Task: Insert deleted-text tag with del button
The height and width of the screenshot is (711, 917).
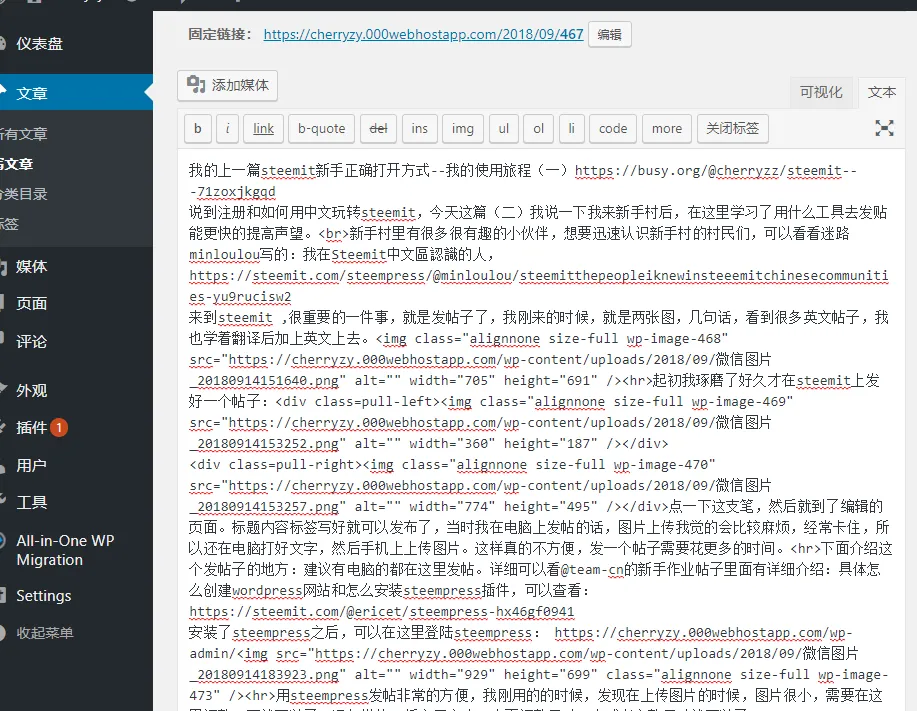Action: tap(378, 129)
